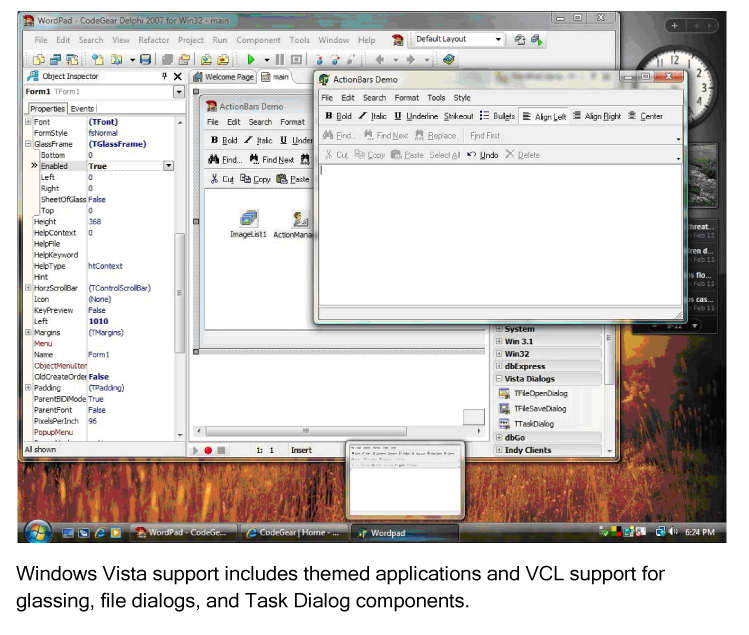Click the TFileOpenDialog component in the palette
Image resolution: width=749 pixels, height=635 pixels.
point(533,393)
